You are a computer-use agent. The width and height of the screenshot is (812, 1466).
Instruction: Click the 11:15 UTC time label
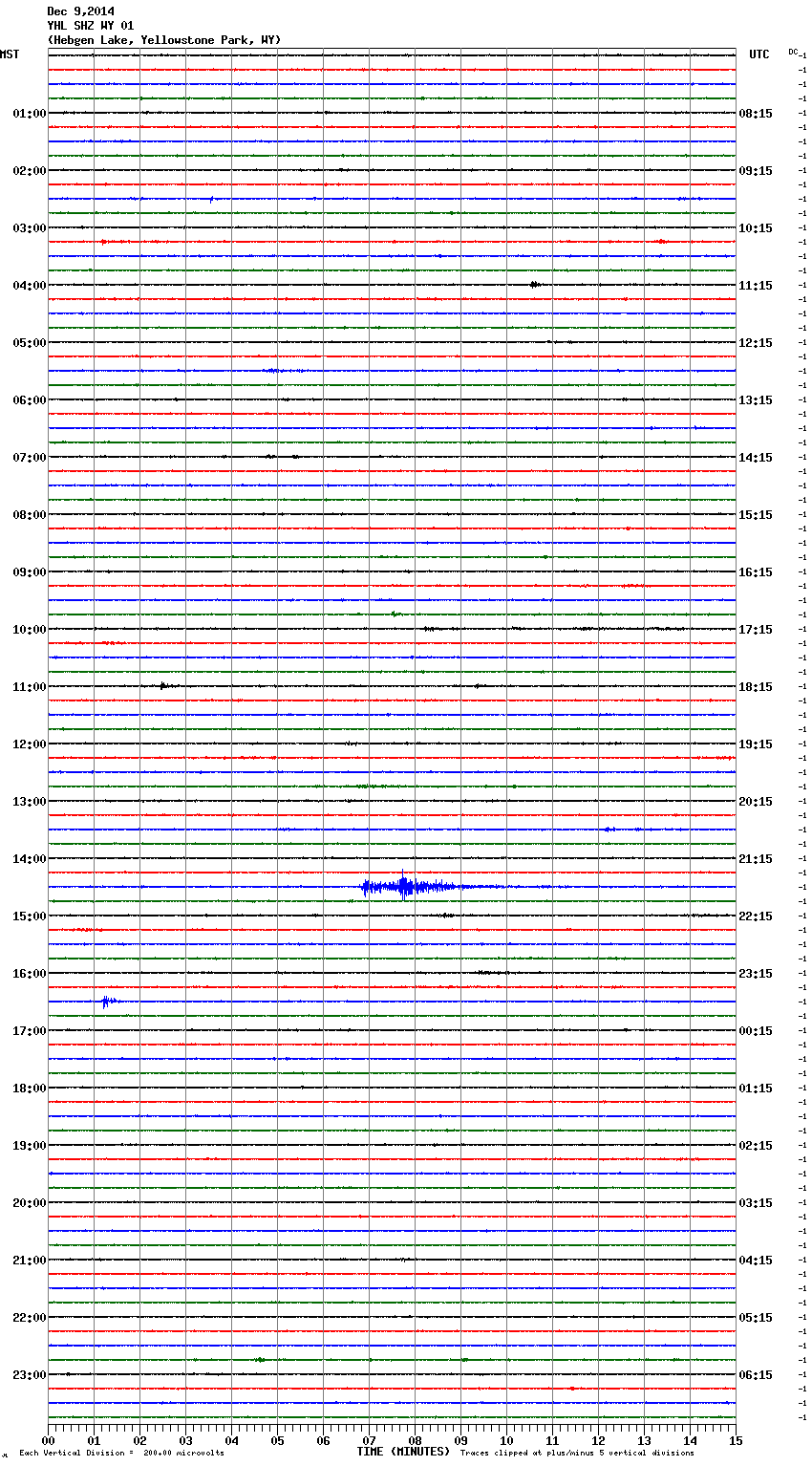tap(756, 286)
